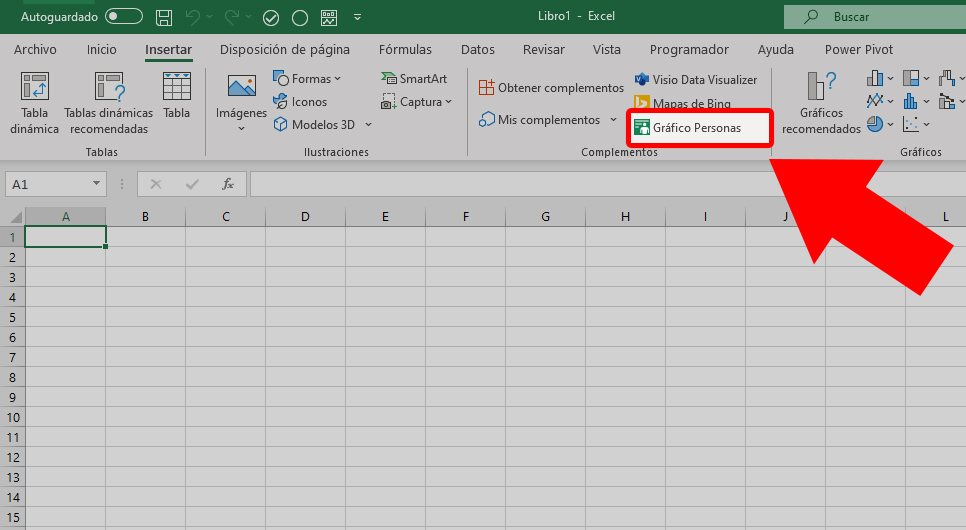Open Visio Data Visualizer add-in
The image size is (966, 530).
[x=696, y=80]
